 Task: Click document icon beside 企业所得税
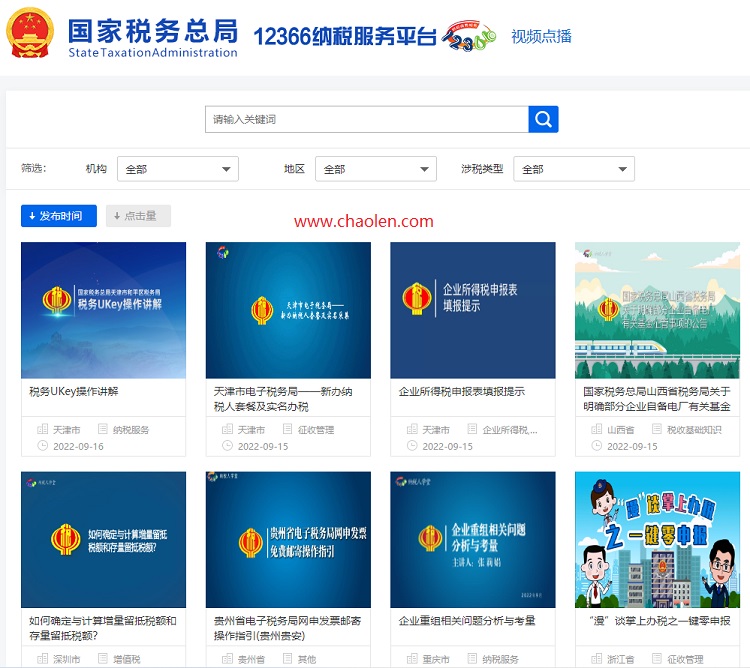click(x=472, y=429)
